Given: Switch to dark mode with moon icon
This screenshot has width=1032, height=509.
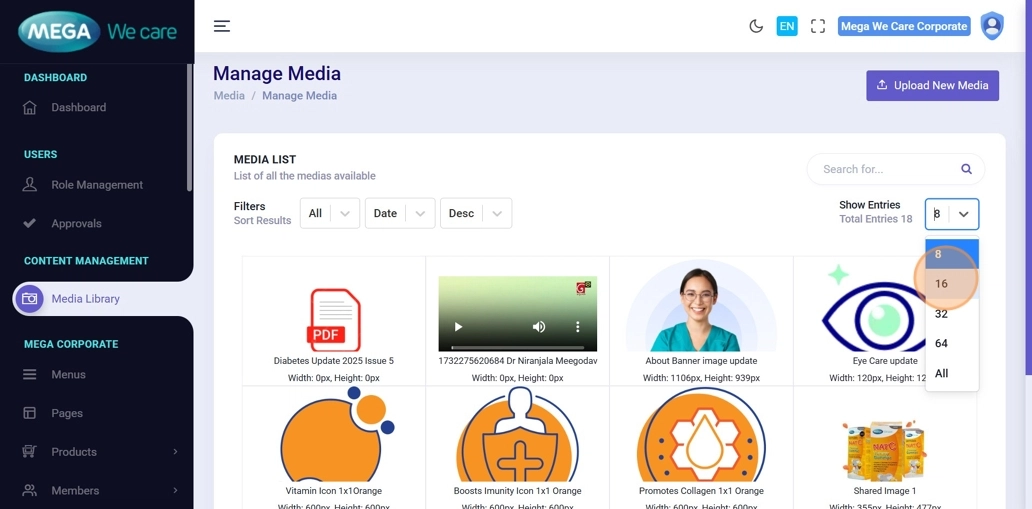Looking at the screenshot, I should click(756, 26).
